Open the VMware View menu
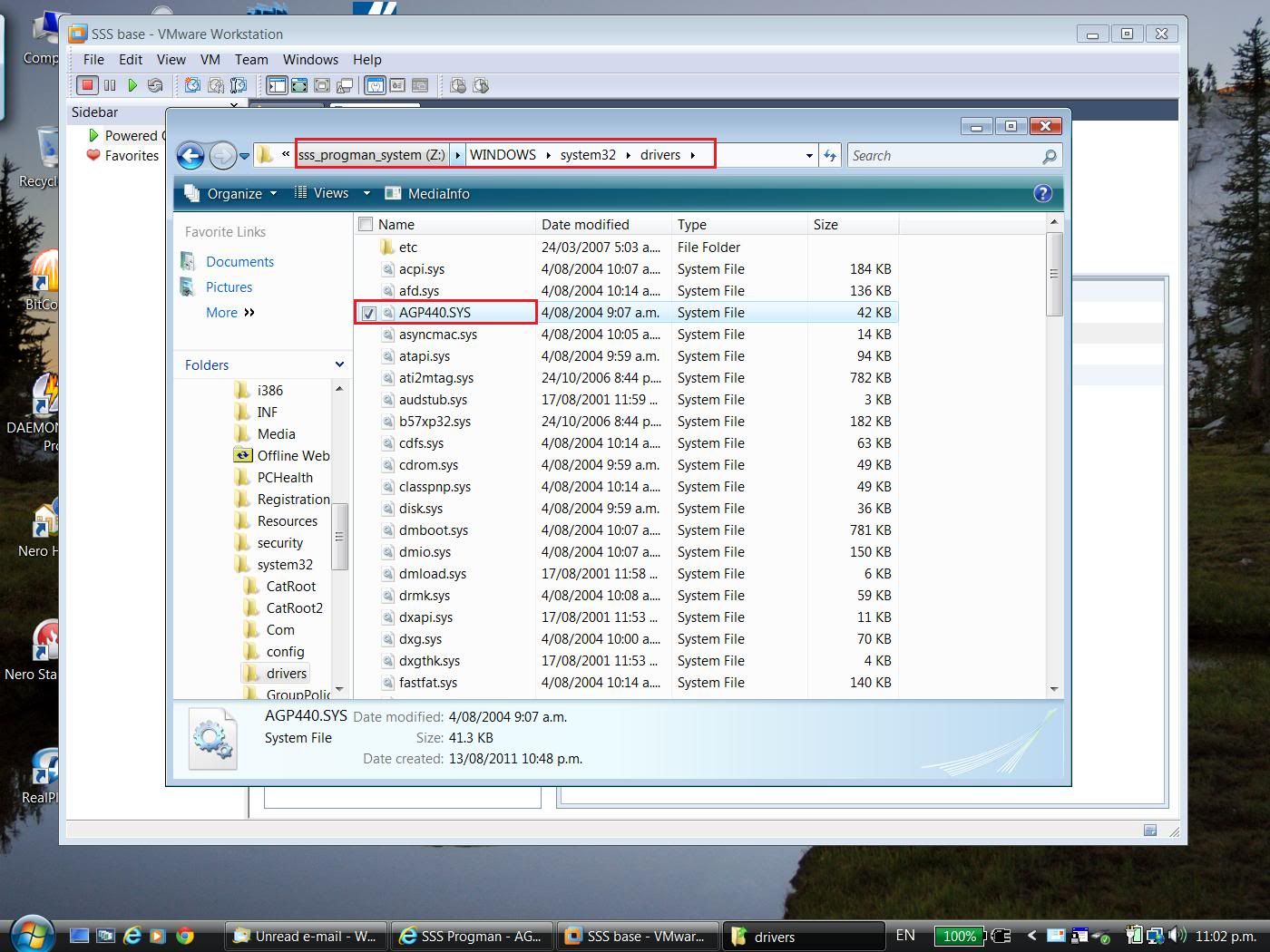This screenshot has height=952, width=1270. (171, 59)
